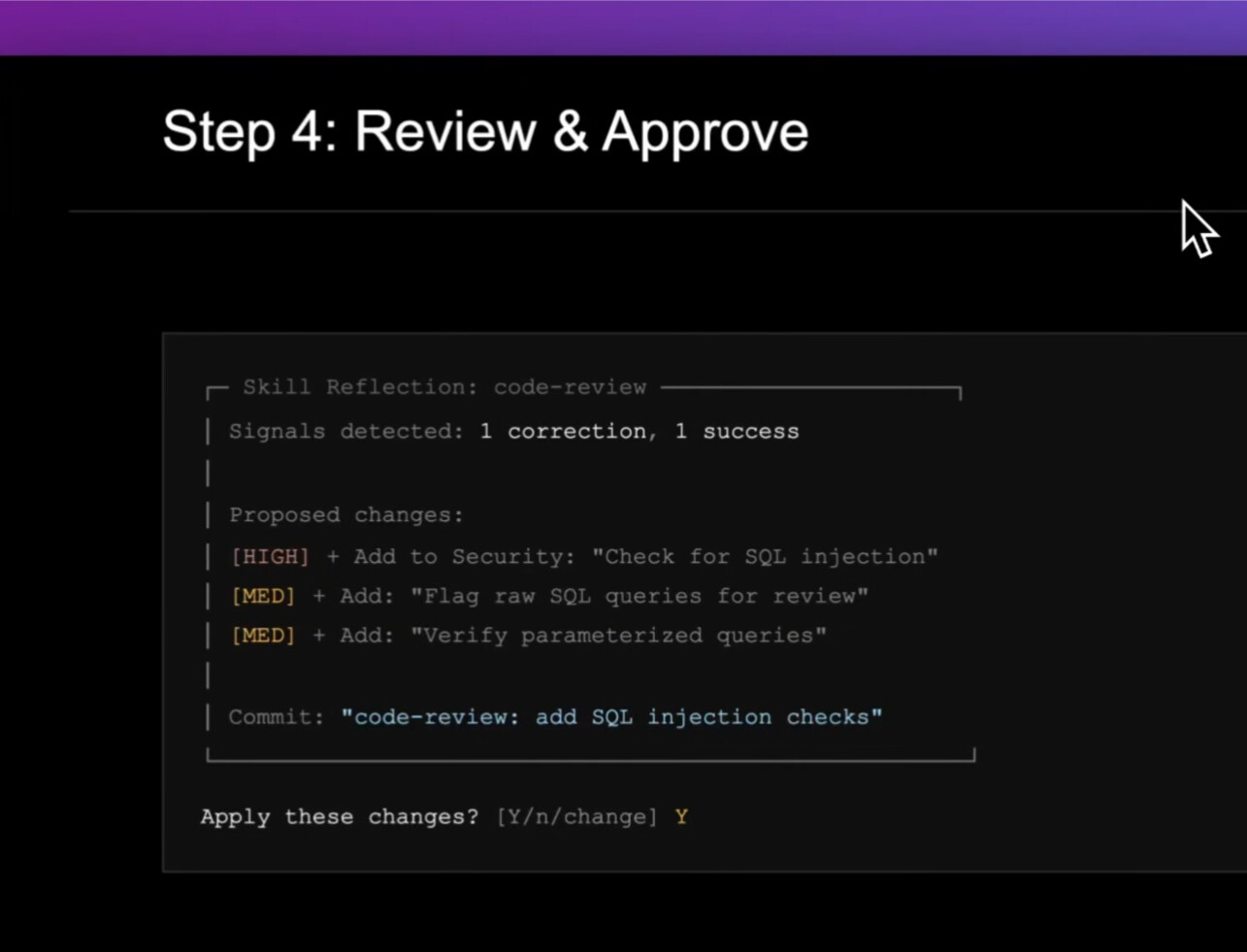This screenshot has height=952, width=1247.
Task: Click 'Verify parameterized queries' text
Action: [618, 636]
